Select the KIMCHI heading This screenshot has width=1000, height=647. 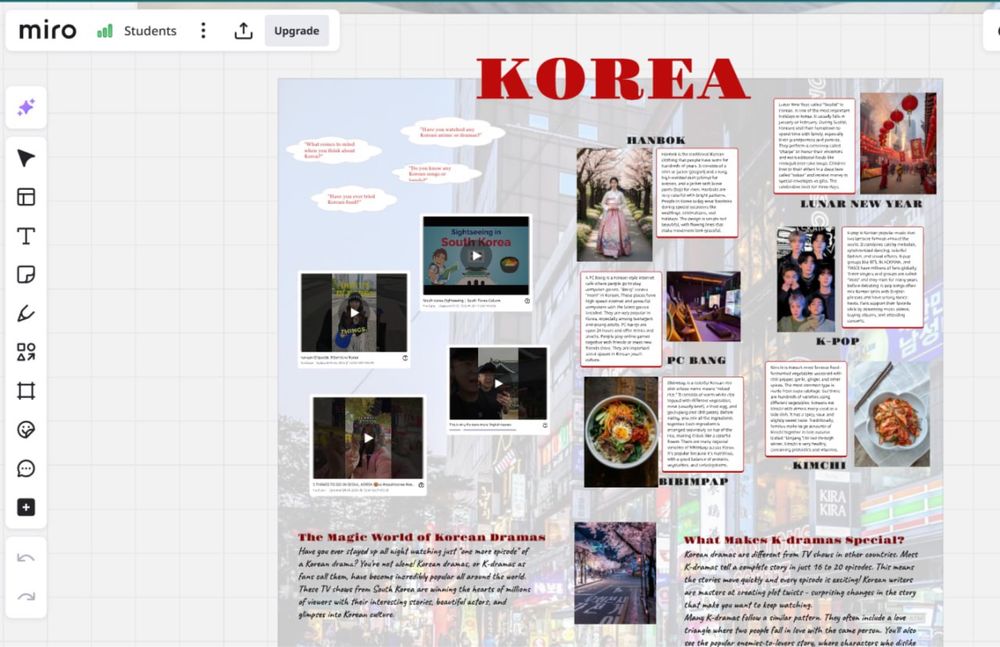point(819,465)
